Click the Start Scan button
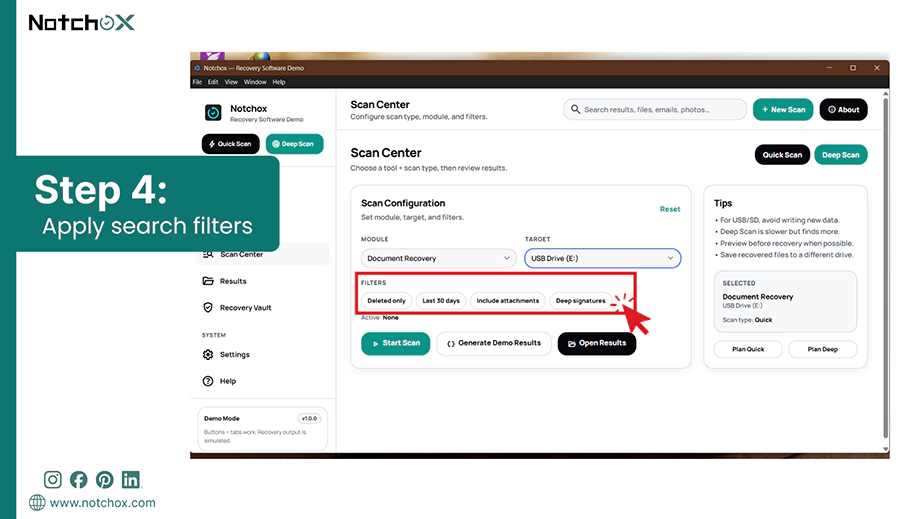Image resolution: width=922 pixels, height=519 pixels. click(395, 343)
